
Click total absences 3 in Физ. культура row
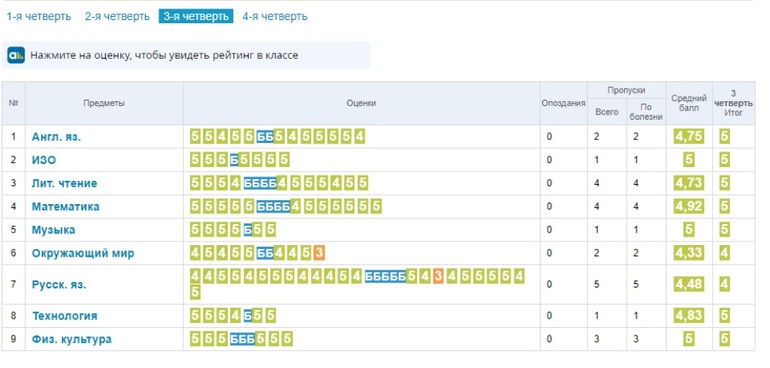pos(597,339)
